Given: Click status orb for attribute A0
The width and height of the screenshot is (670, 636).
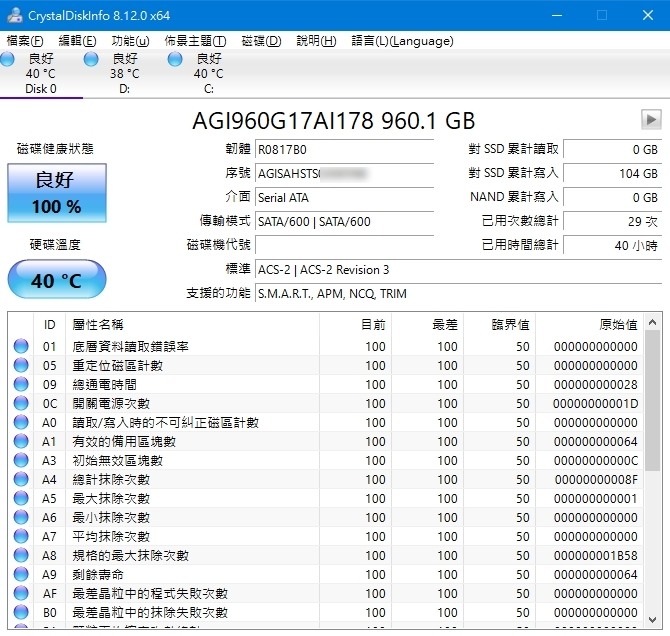Looking at the screenshot, I should tap(21, 422).
